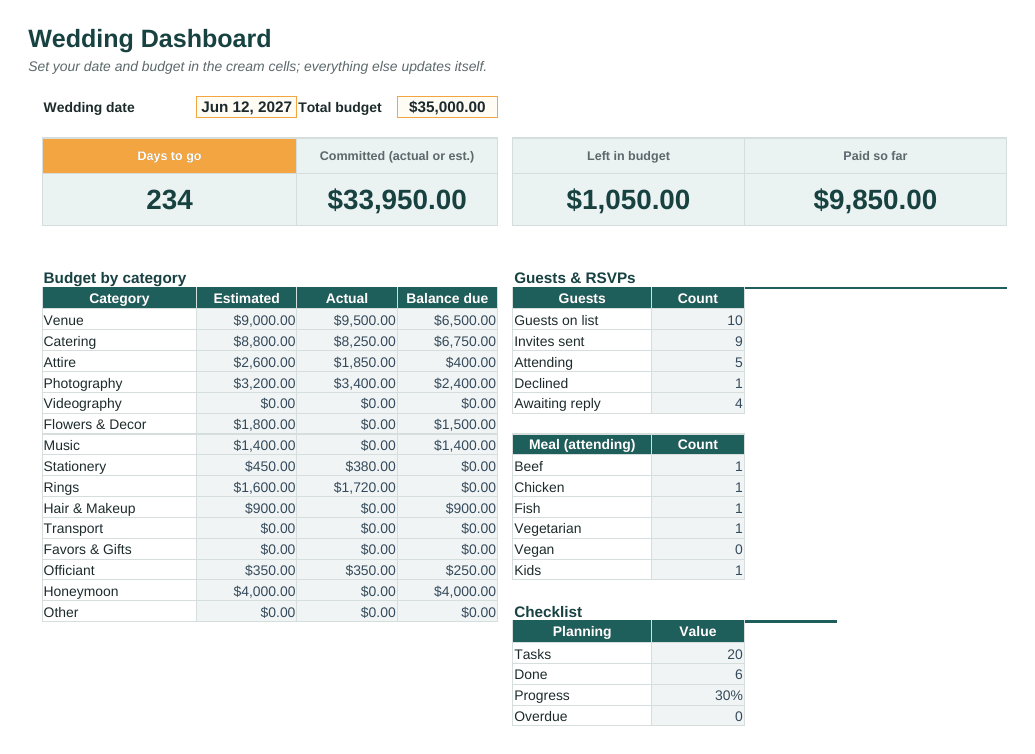Select the Flowers & Decor balance $1,500.00
Image resolution: width=1035 pixels, height=754 pixels.
447,425
